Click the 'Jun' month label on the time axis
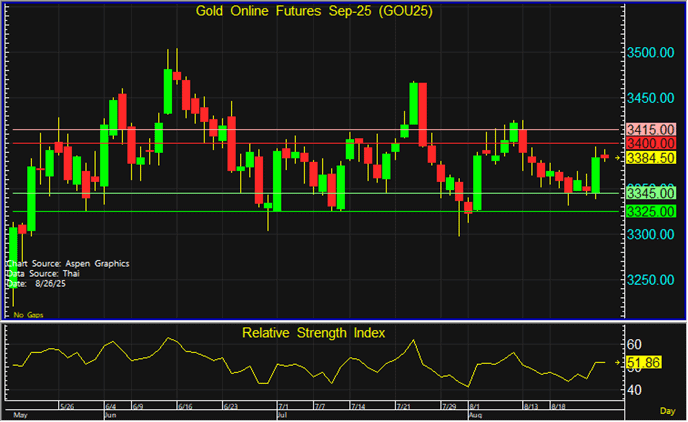The width and height of the screenshot is (688, 422). (x=112, y=413)
